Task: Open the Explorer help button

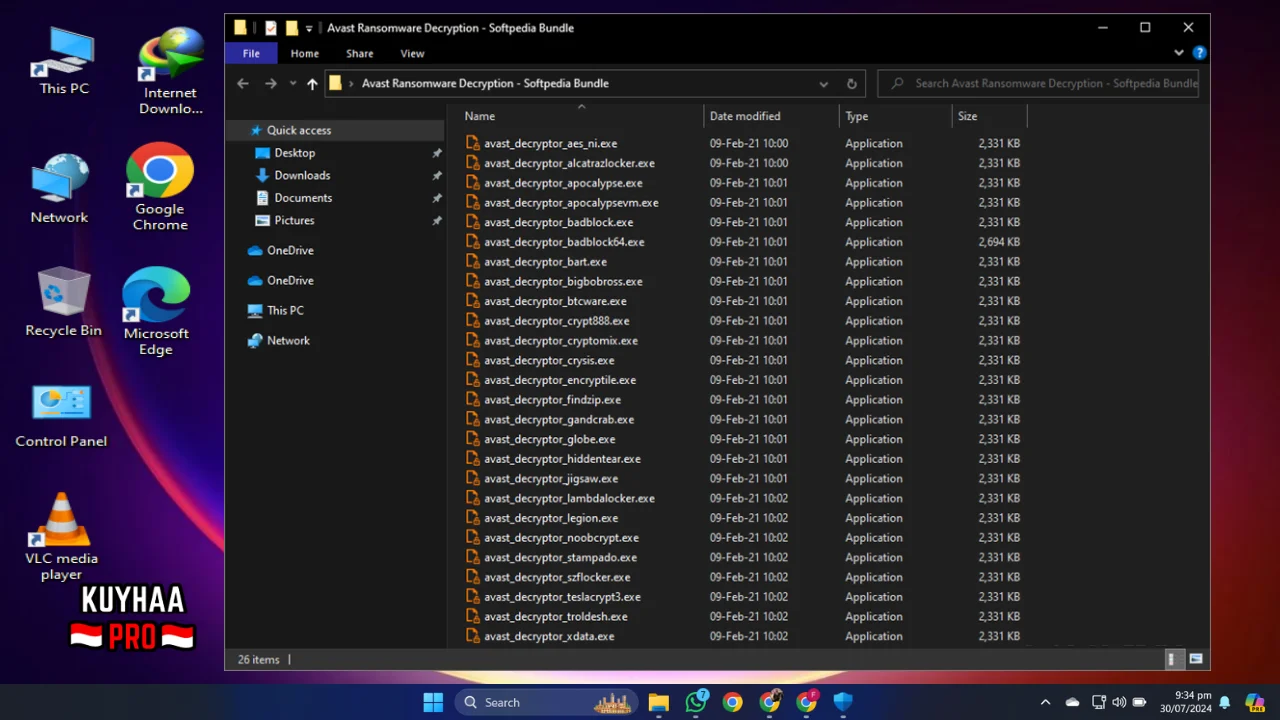Action: pyautogui.click(x=1199, y=53)
